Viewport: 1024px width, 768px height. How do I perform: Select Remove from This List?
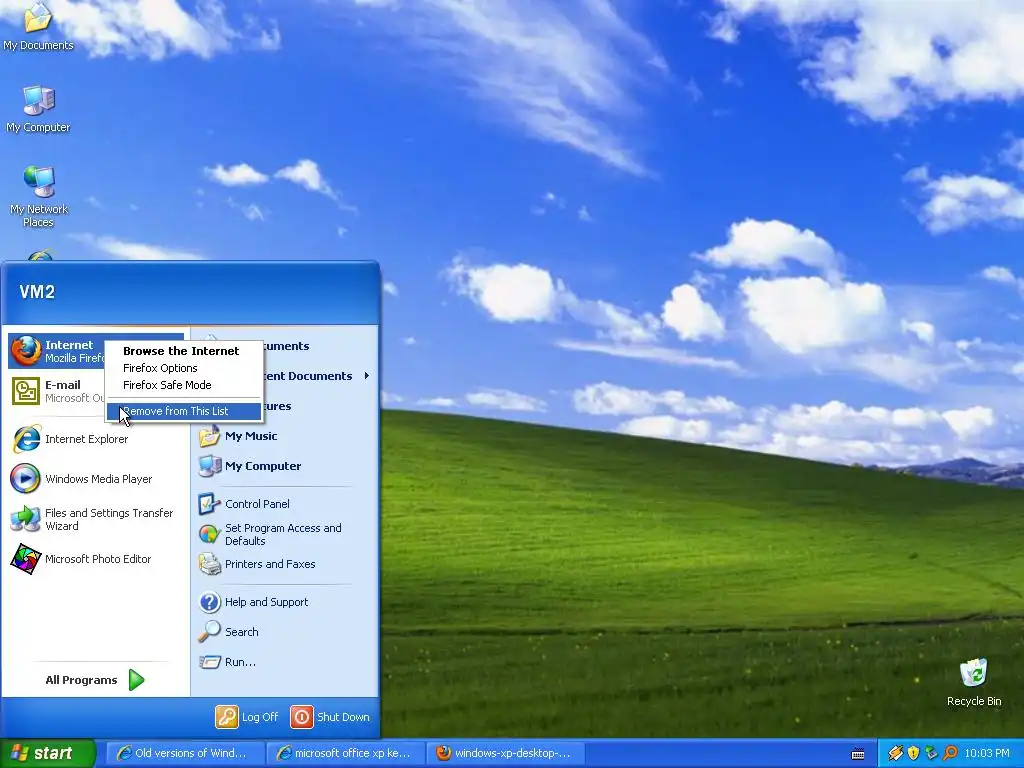tap(184, 411)
